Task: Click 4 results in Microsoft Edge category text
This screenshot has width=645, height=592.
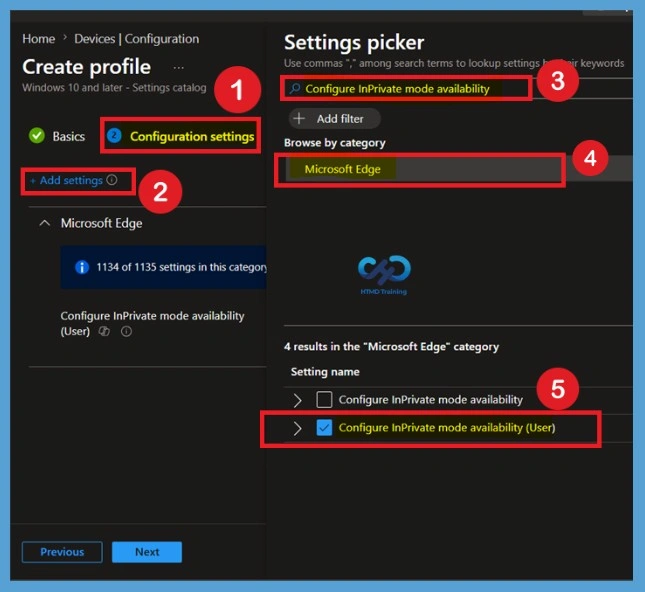Action: point(391,346)
